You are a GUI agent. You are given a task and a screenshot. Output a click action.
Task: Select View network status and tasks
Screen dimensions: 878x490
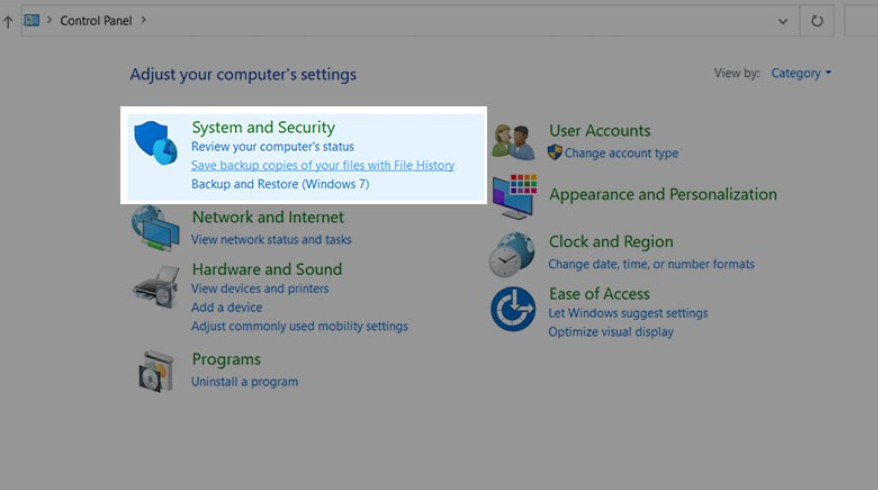[x=271, y=239]
